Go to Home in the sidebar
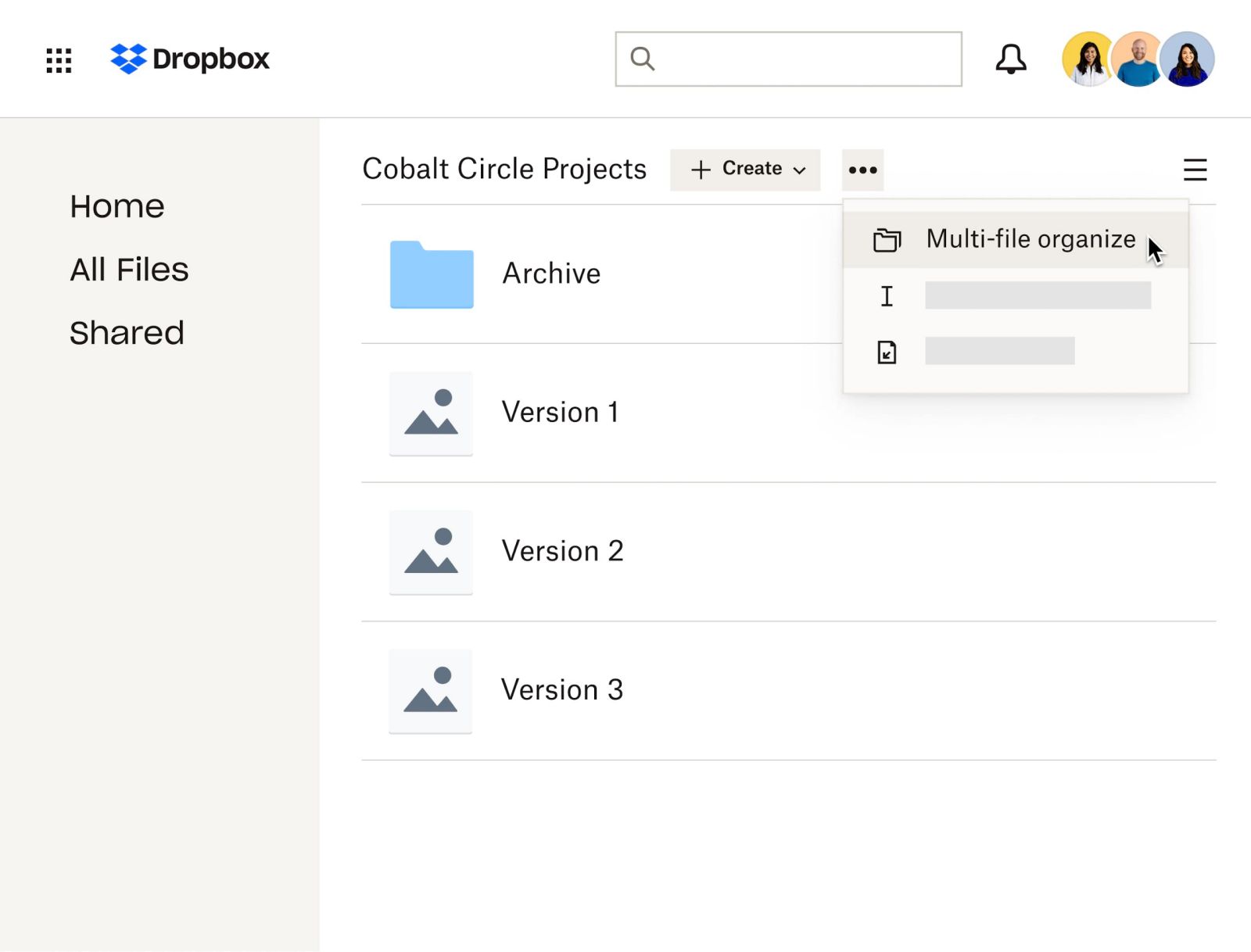1251x952 pixels. pos(116,206)
